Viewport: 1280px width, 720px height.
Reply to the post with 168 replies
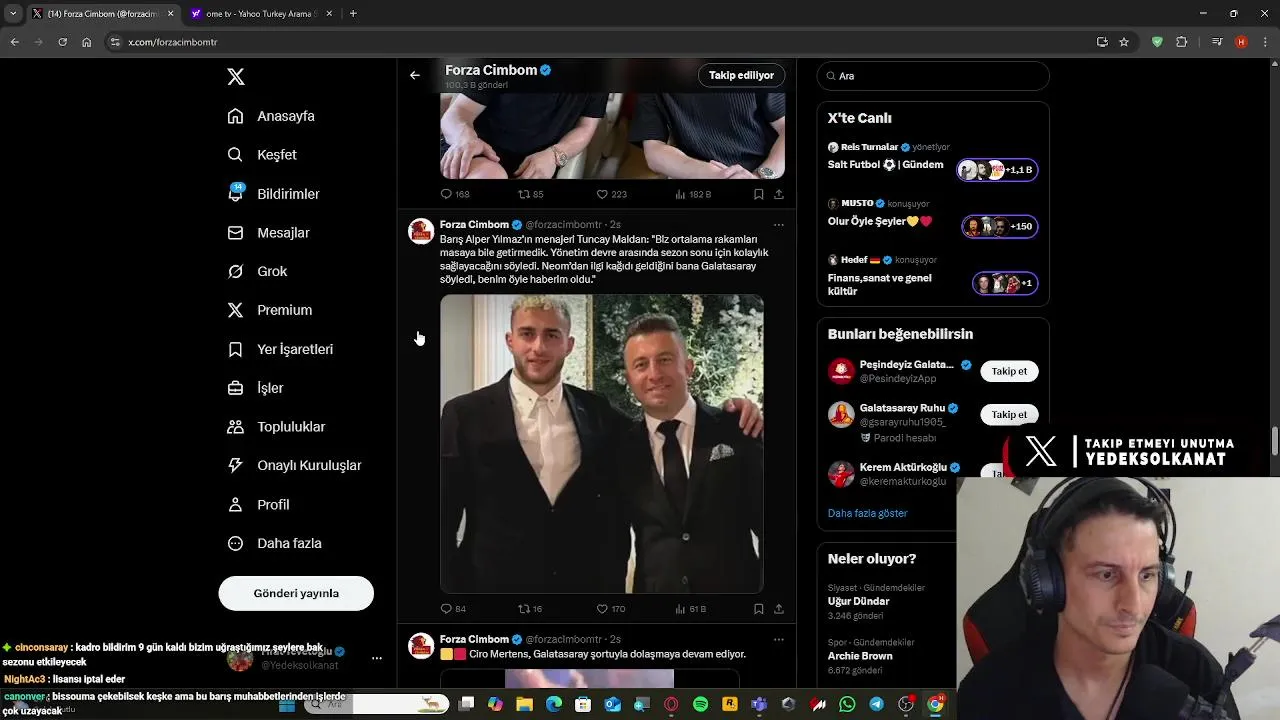point(455,194)
